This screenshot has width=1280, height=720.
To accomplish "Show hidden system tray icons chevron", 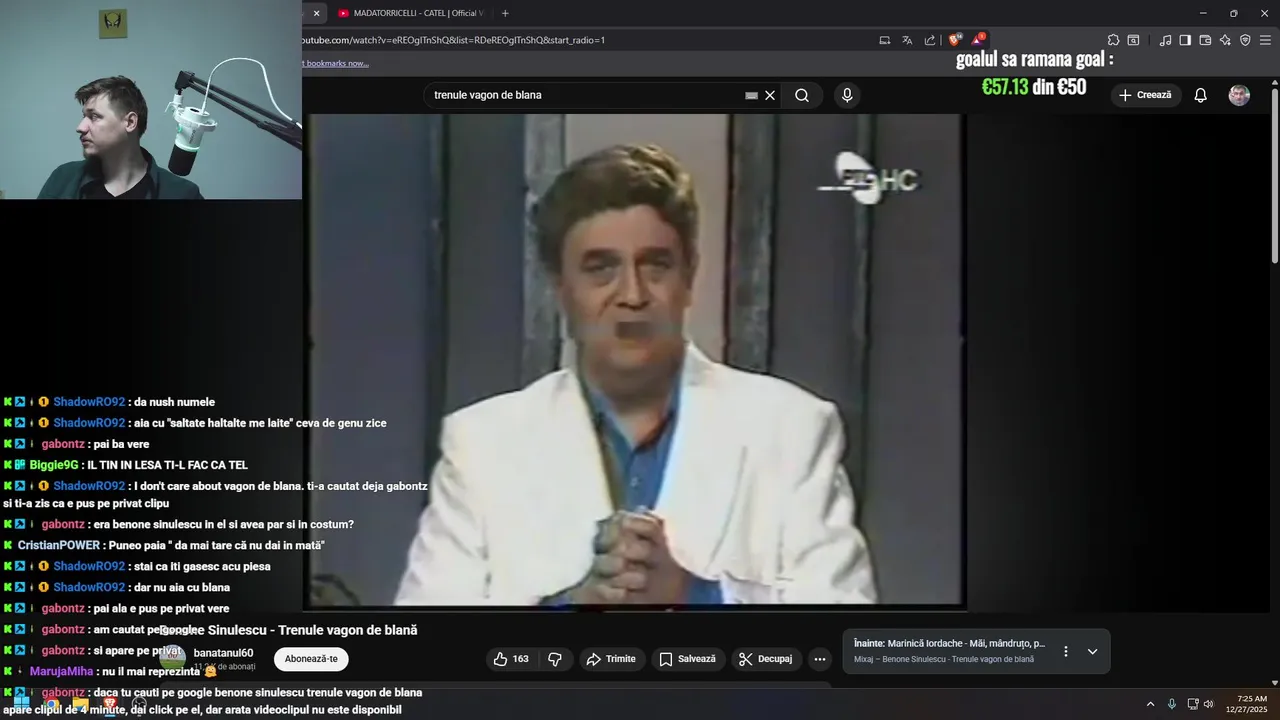I will pyautogui.click(x=1150, y=704).
